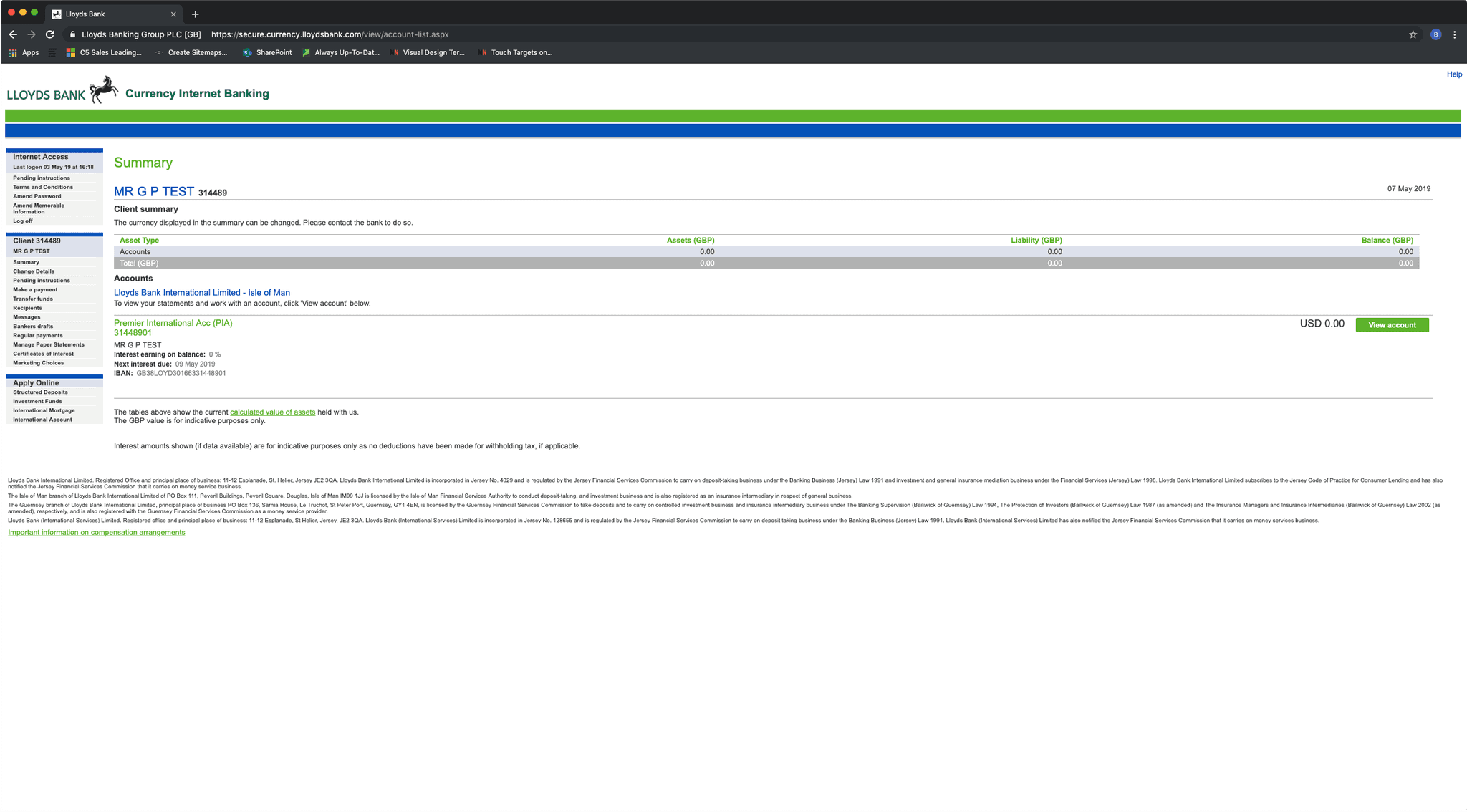Open Premier International Acc (PIA) link

pos(173,323)
